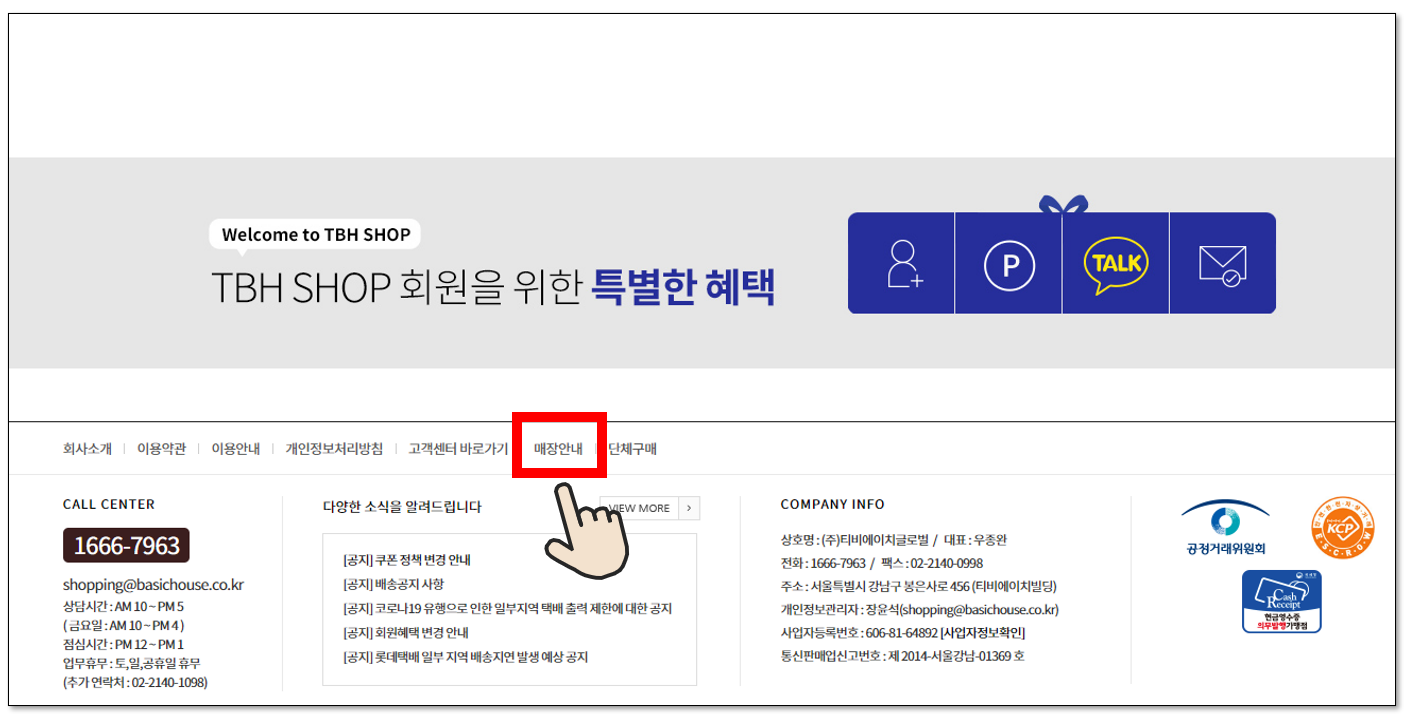This screenshot has width=1413, height=721.
Task: Open the KakaoTalk TALK bubble icon
Action: point(1116,264)
